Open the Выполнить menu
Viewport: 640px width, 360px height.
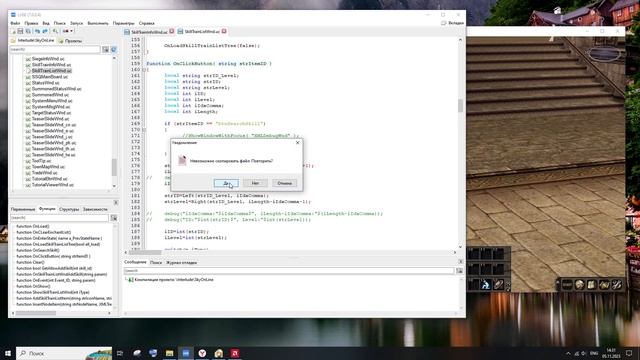coord(98,23)
